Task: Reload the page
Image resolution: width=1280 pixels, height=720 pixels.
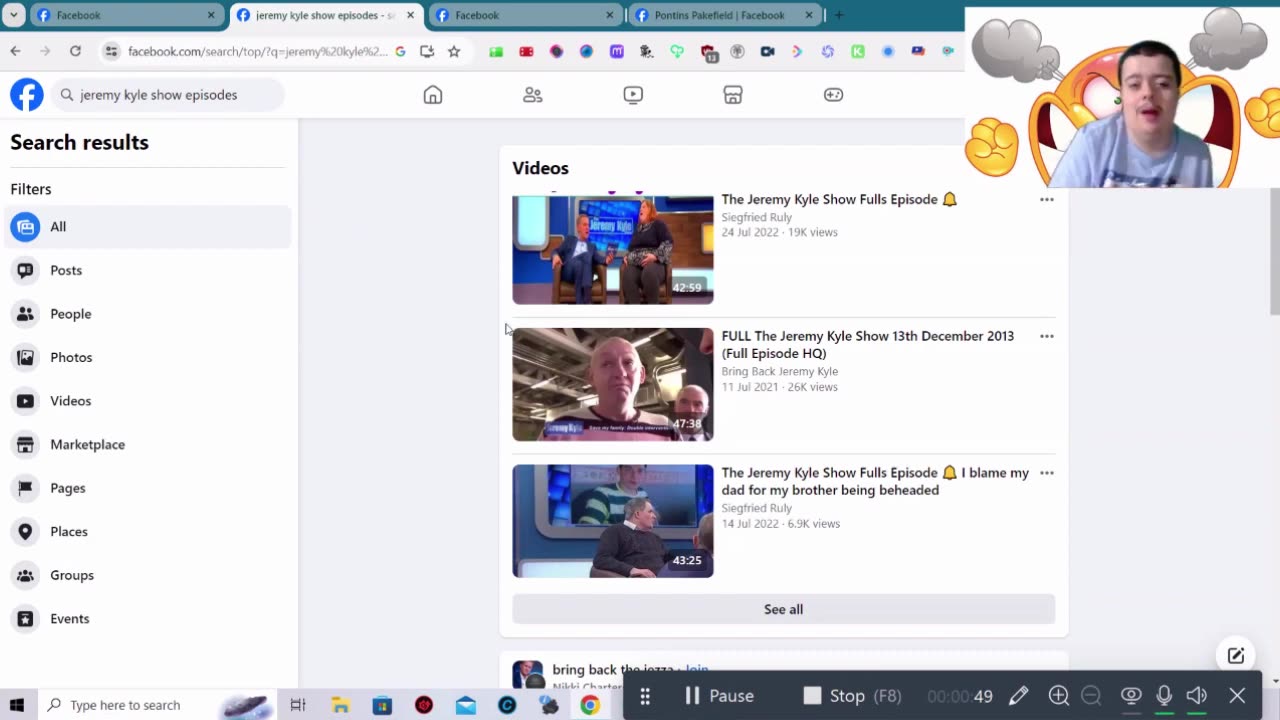Action: tap(75, 51)
